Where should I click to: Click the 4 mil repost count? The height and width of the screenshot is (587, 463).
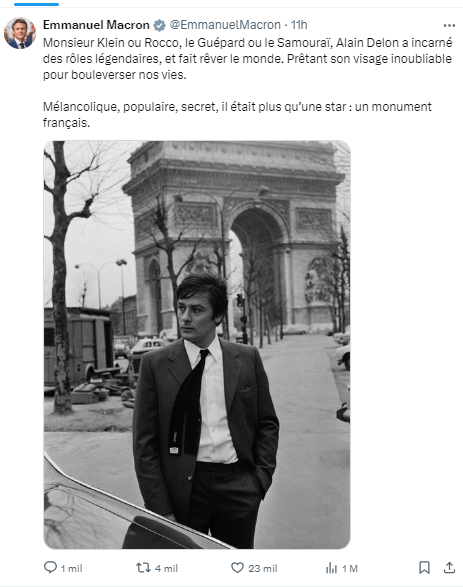pos(166,568)
